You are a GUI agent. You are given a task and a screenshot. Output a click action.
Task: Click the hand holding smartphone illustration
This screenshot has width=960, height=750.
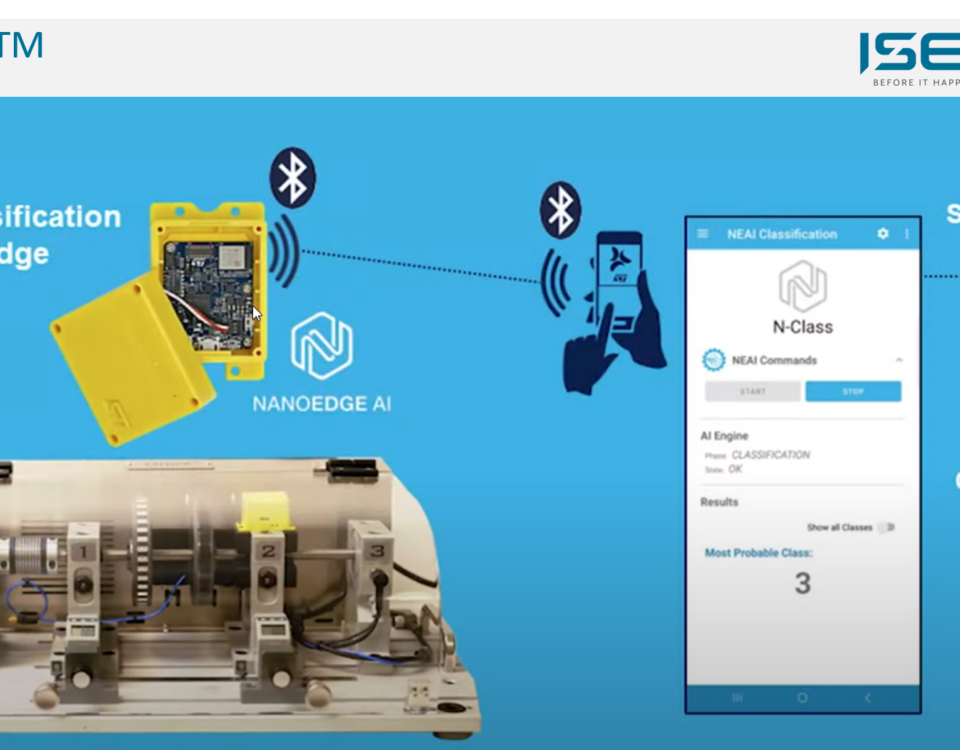pyautogui.click(x=614, y=312)
